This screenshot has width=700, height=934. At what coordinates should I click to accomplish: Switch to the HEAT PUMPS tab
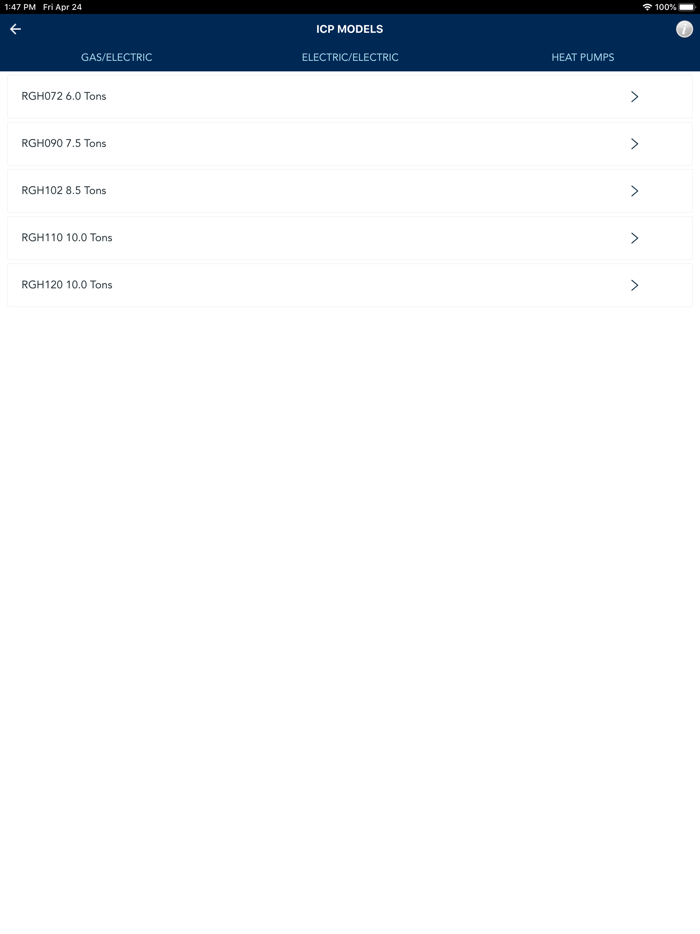tap(584, 57)
